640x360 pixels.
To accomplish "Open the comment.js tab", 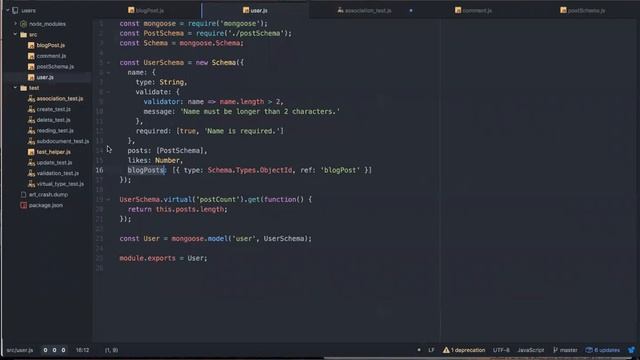I will (x=473, y=11).
